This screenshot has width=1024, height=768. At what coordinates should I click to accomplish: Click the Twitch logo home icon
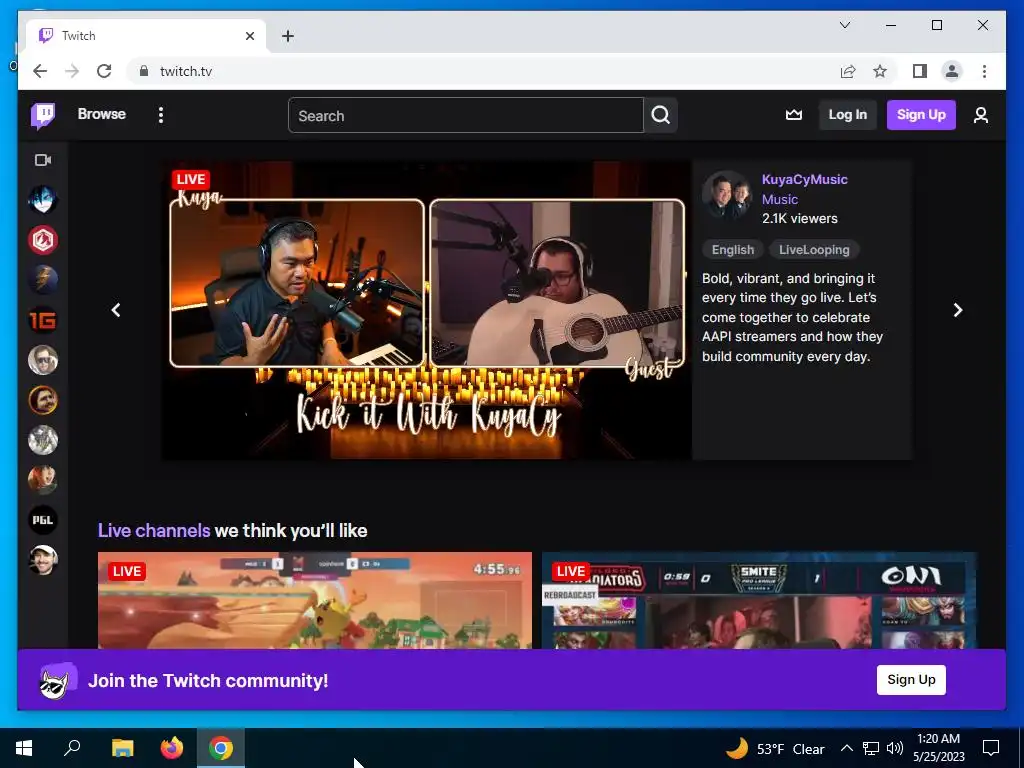tap(43, 116)
